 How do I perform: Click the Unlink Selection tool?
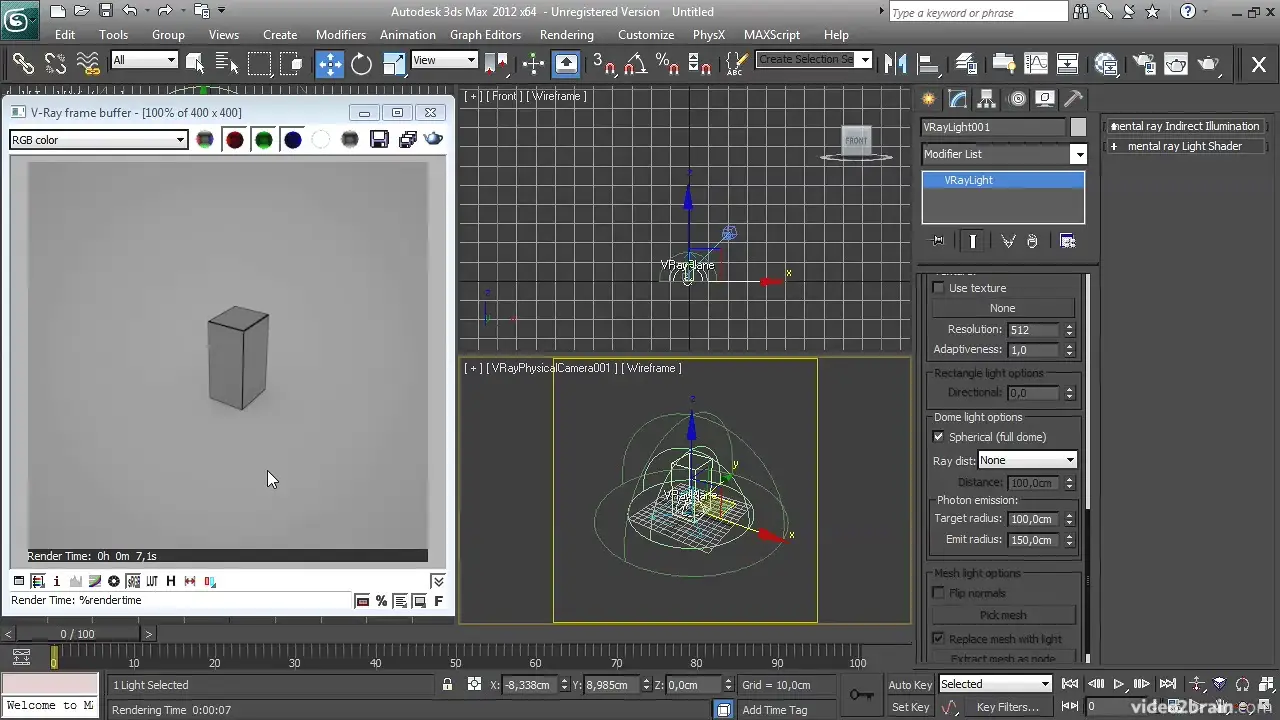pos(55,64)
